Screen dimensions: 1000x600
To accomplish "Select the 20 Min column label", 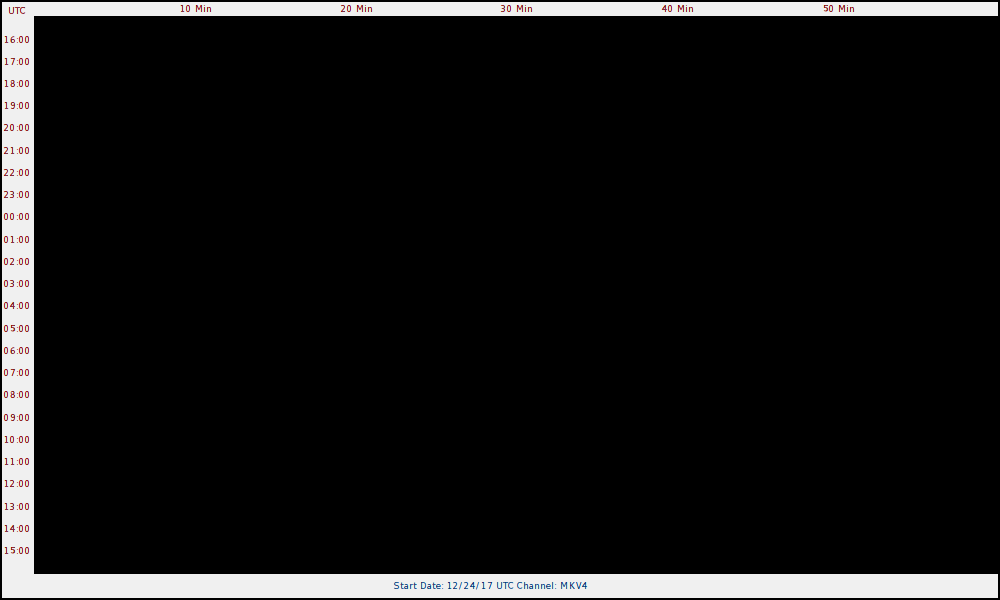I will (357, 9).
